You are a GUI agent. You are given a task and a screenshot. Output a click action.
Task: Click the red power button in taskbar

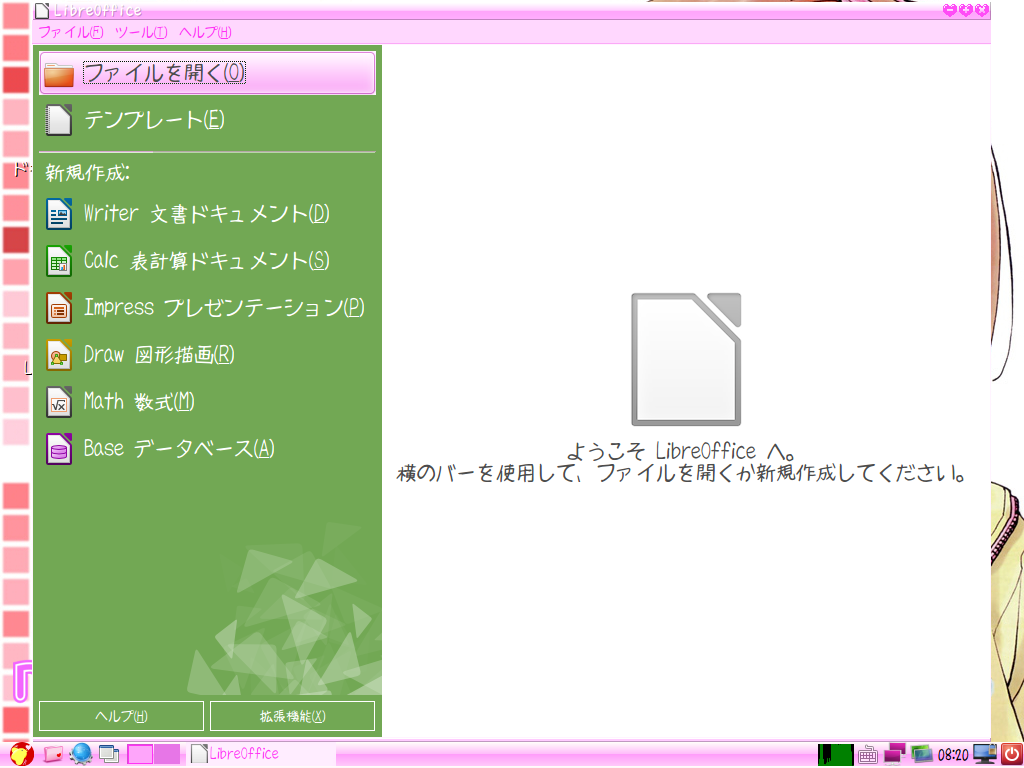point(1011,754)
